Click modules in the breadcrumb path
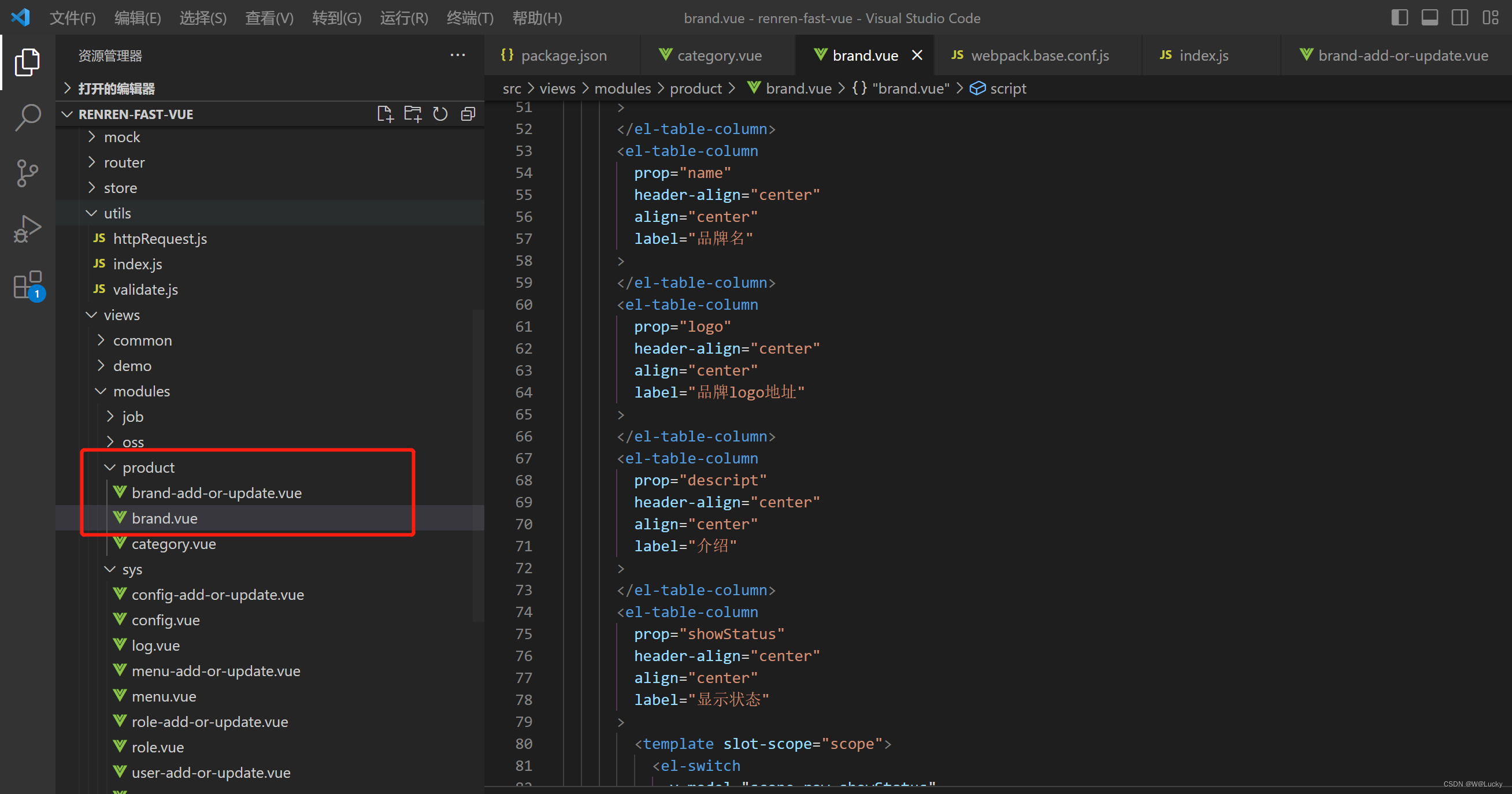Screen dimensions: 1512x794 click(x=622, y=88)
